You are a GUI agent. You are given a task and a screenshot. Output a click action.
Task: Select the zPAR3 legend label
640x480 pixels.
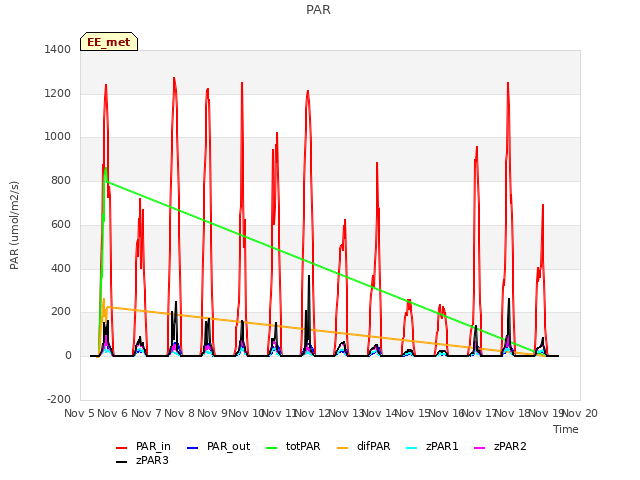[x=152, y=460]
